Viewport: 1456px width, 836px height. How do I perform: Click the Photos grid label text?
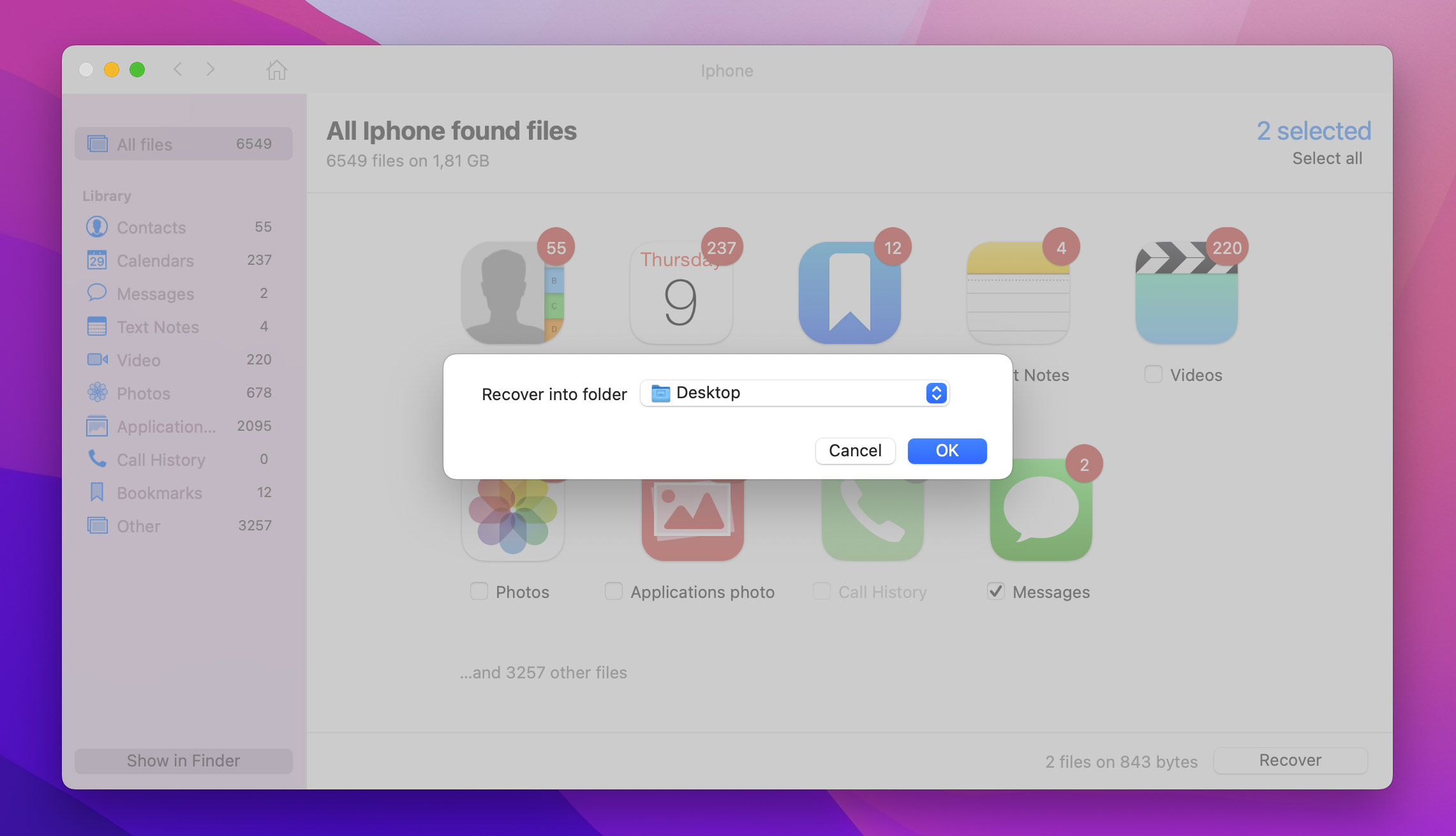(523, 592)
